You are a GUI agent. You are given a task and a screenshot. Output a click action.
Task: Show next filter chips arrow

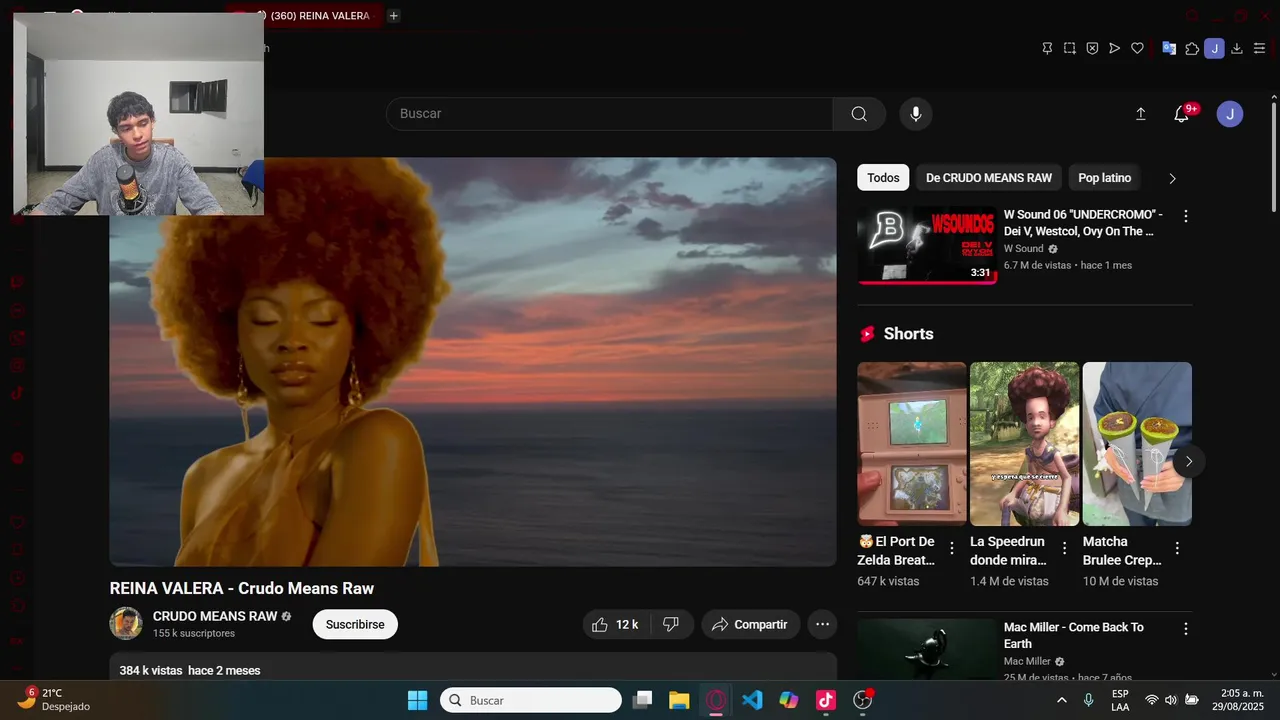1172,178
